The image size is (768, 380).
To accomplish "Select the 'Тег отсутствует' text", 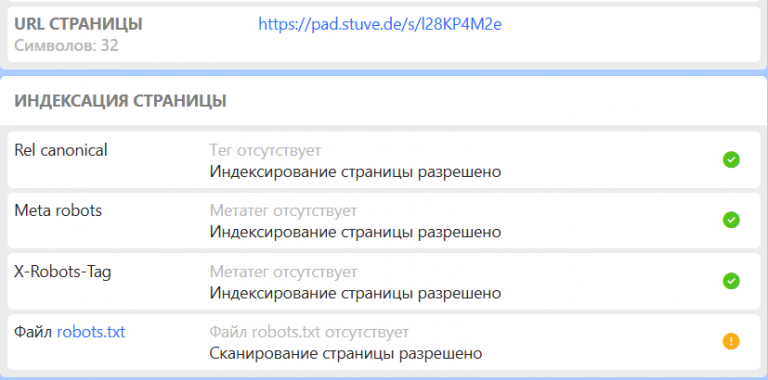I will 265,150.
